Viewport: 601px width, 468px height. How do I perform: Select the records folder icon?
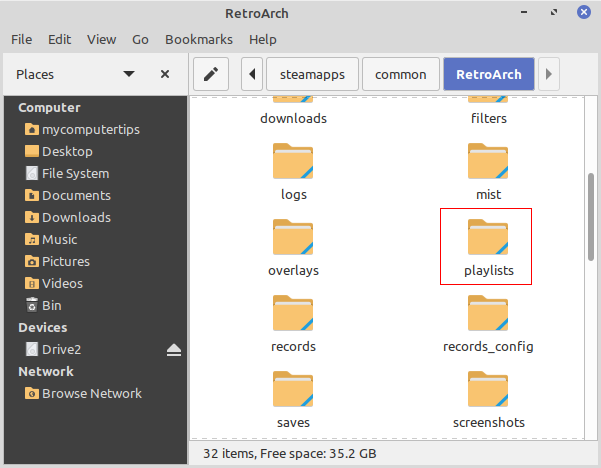(293, 313)
